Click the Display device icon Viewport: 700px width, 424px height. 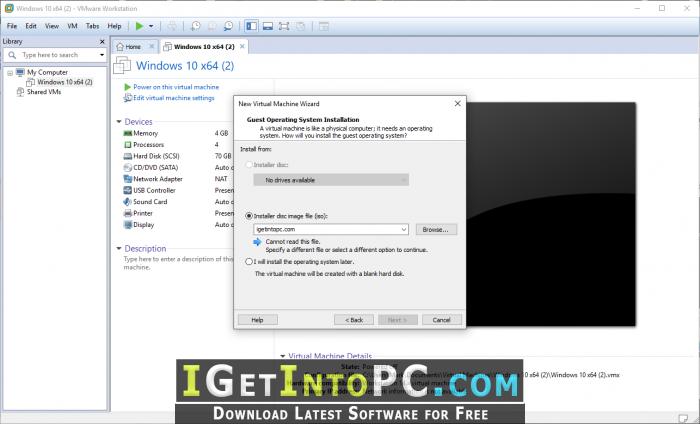128,225
